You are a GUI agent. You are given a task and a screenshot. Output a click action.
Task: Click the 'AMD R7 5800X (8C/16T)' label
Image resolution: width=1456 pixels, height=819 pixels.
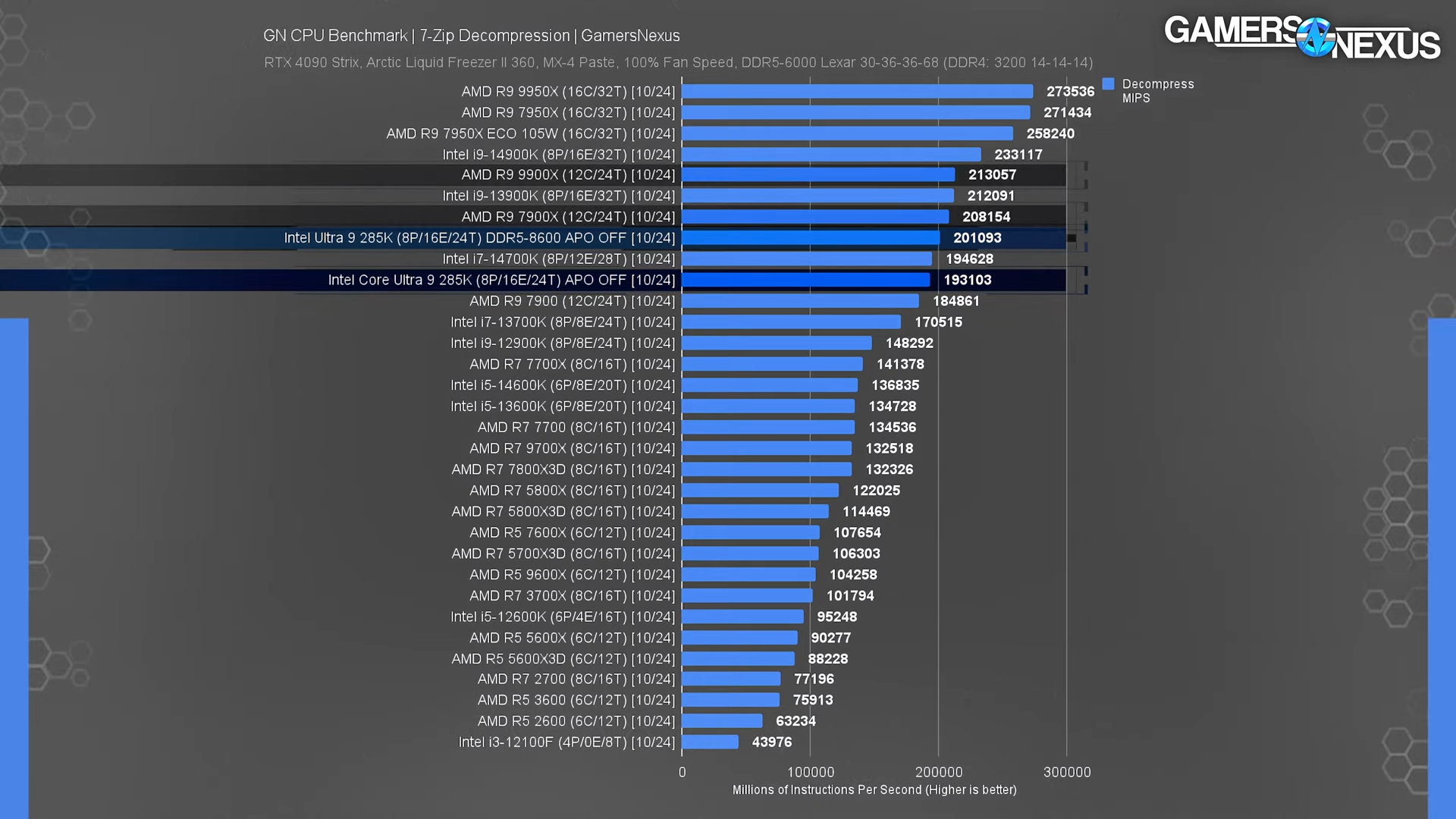point(572,491)
